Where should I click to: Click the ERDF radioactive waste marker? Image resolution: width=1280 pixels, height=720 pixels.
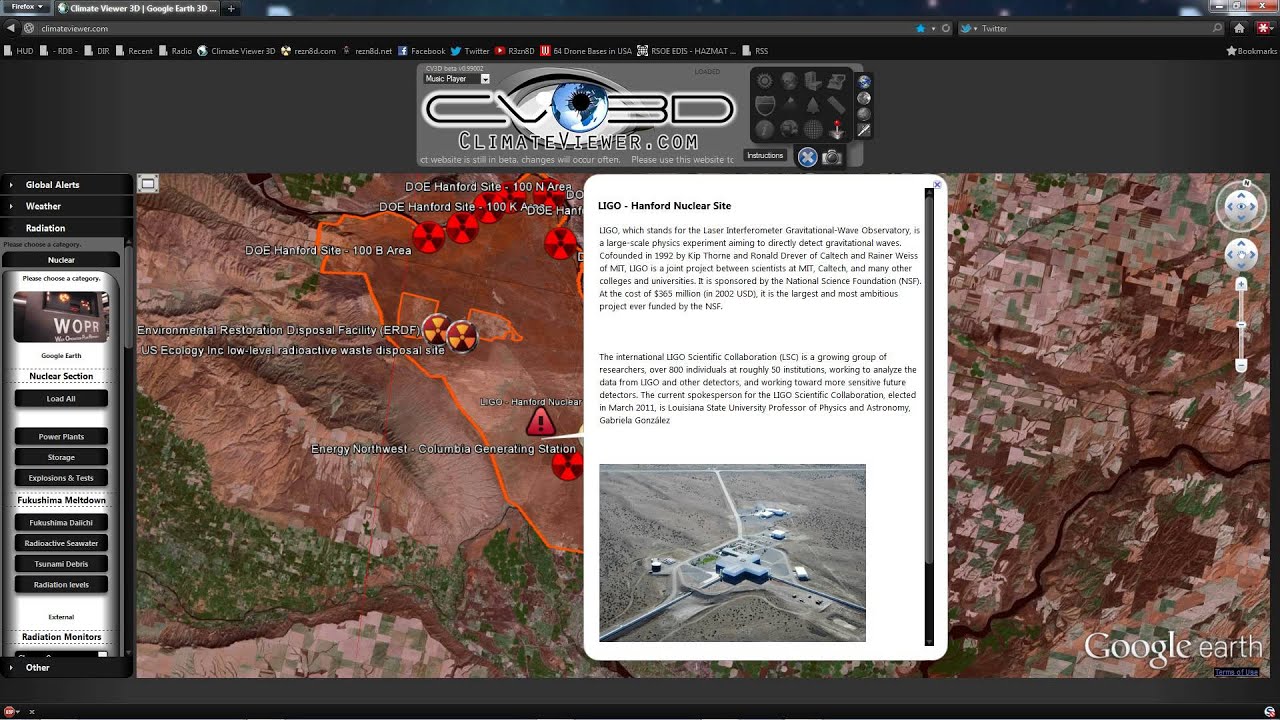point(436,329)
